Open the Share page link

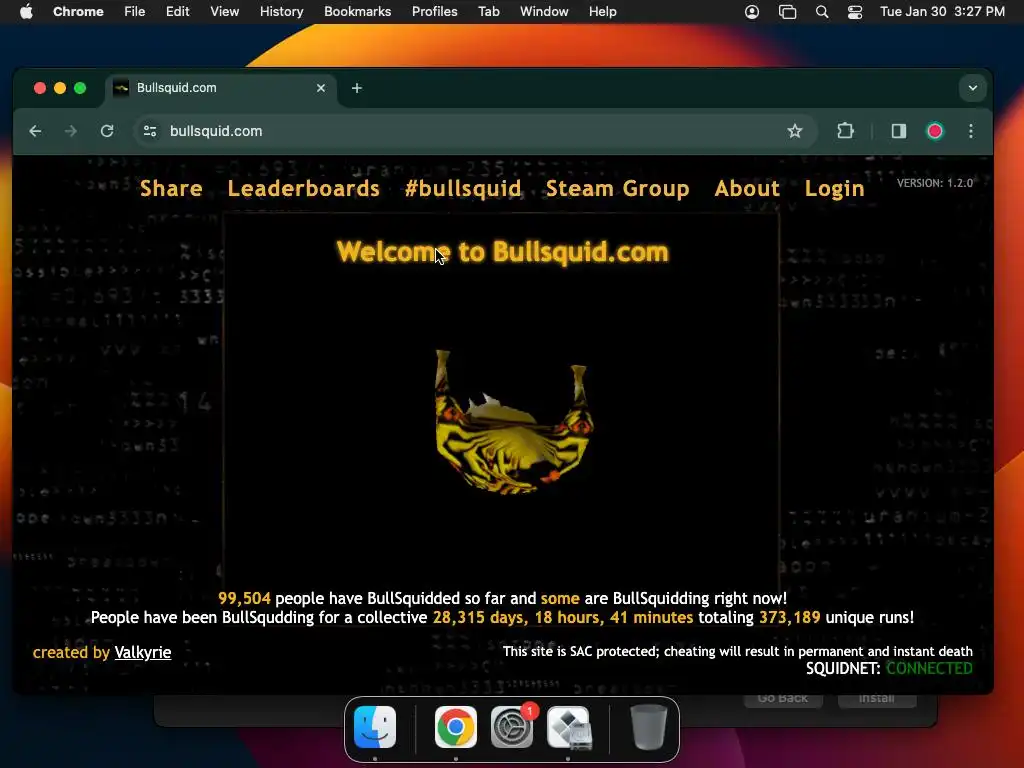pos(171,189)
